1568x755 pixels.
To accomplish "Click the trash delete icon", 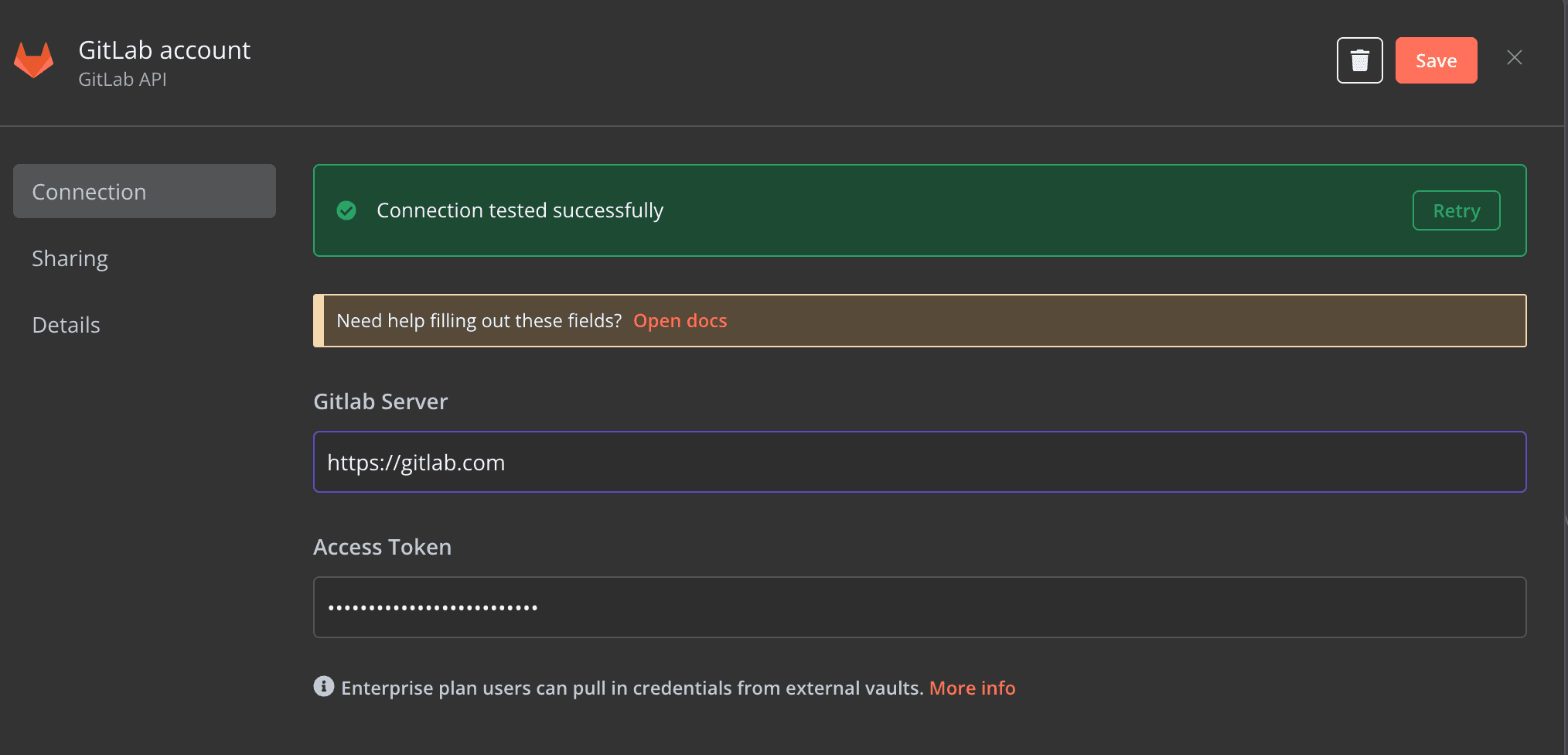I will [1359, 60].
